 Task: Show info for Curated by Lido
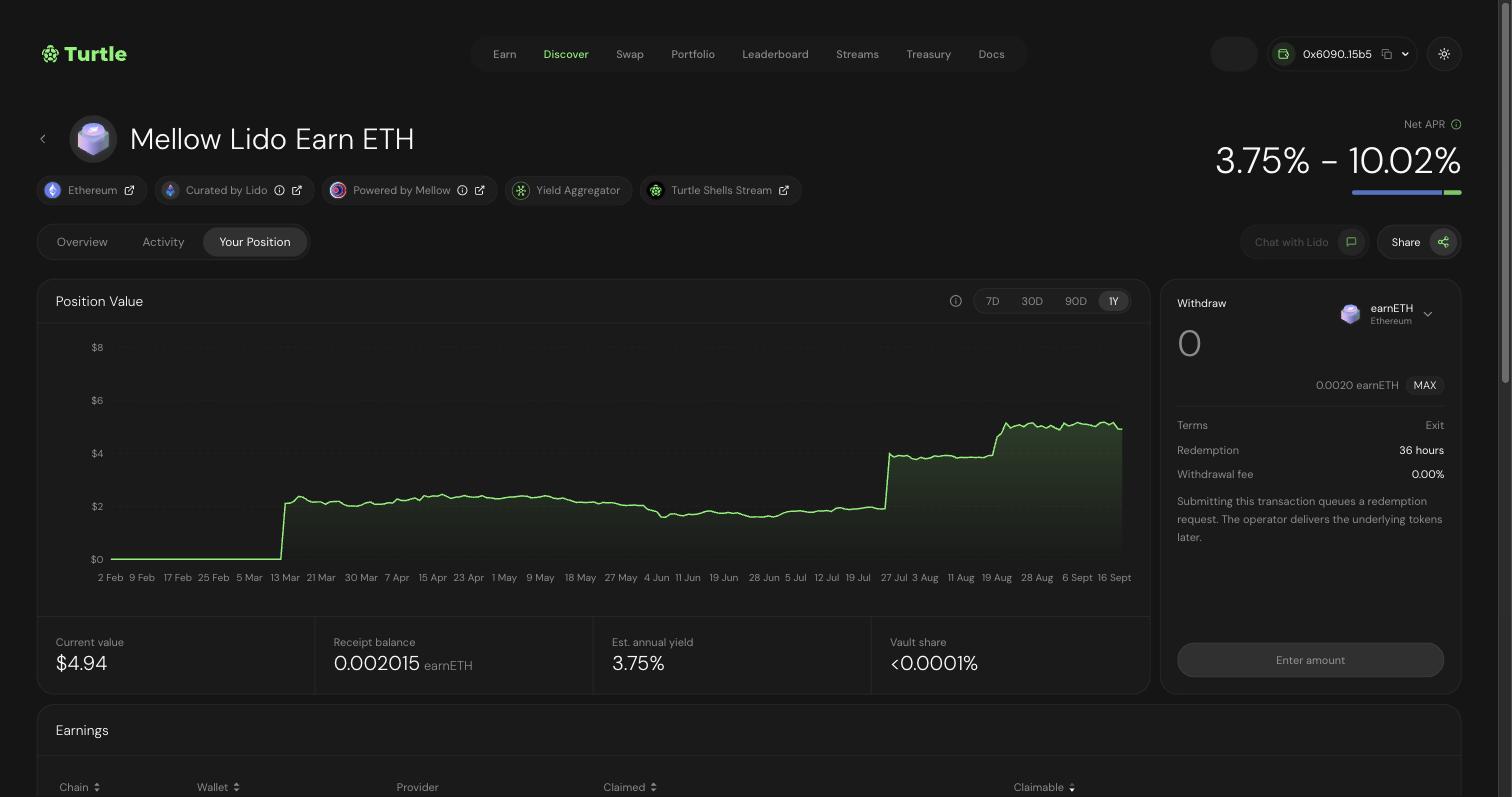(279, 190)
